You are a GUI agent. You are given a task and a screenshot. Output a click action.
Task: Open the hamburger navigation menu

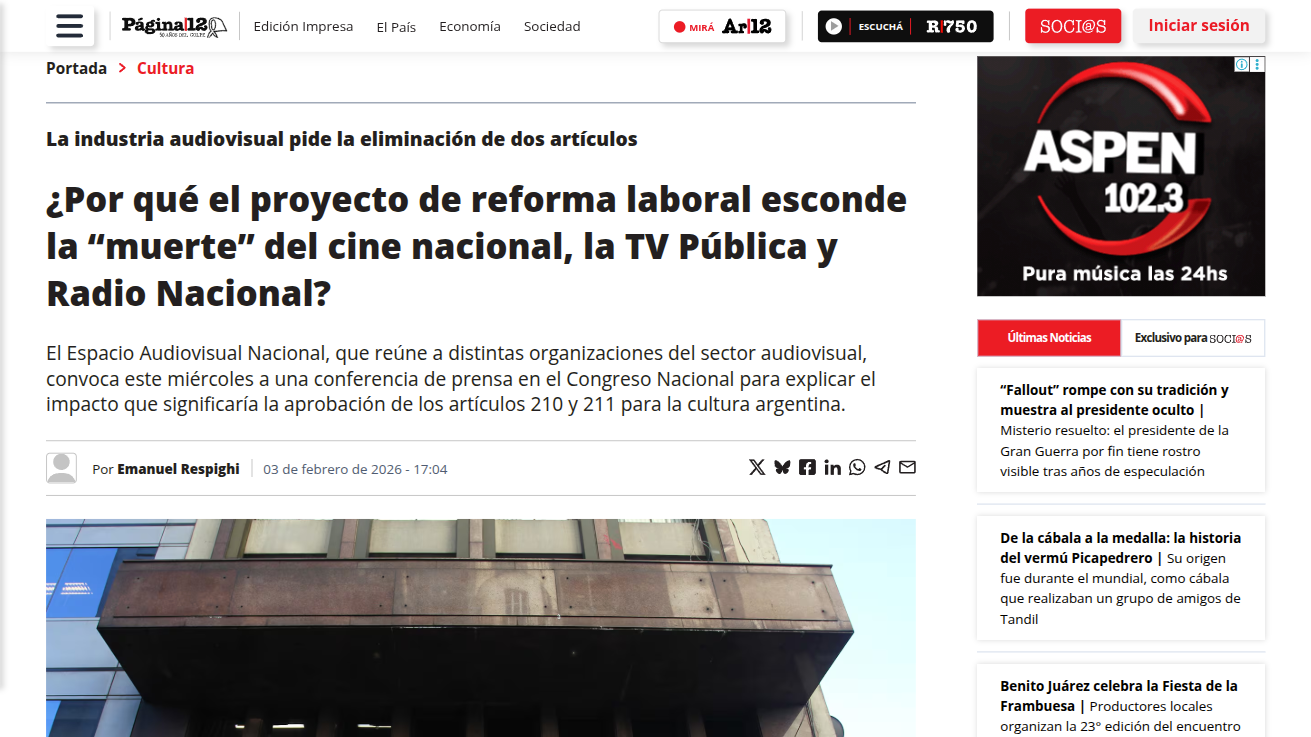[x=70, y=26]
